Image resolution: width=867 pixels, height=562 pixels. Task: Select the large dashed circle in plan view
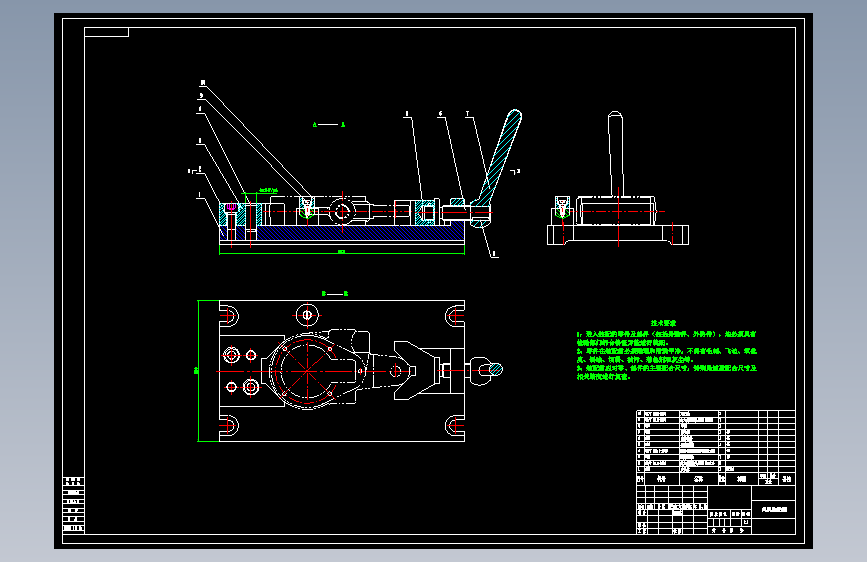click(x=307, y=370)
